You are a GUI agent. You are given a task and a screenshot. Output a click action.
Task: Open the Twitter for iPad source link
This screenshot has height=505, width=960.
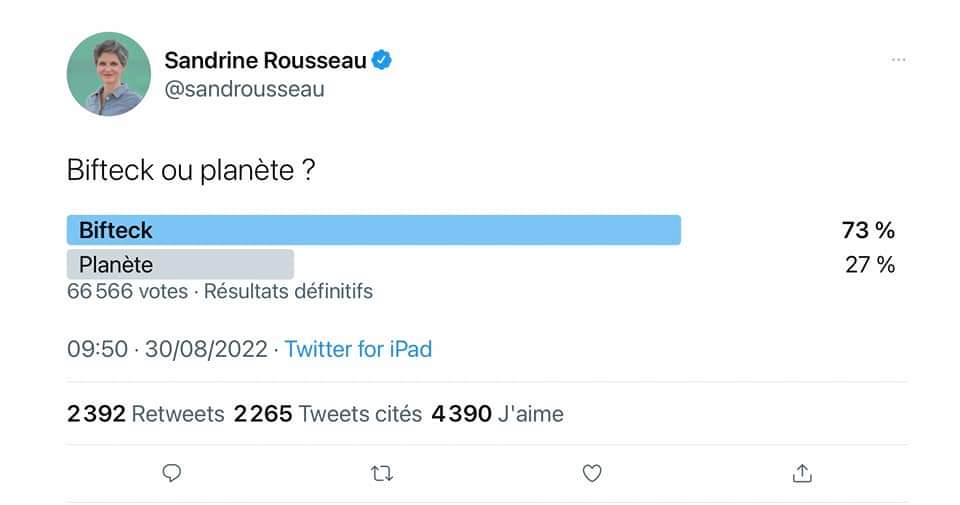[x=358, y=349]
